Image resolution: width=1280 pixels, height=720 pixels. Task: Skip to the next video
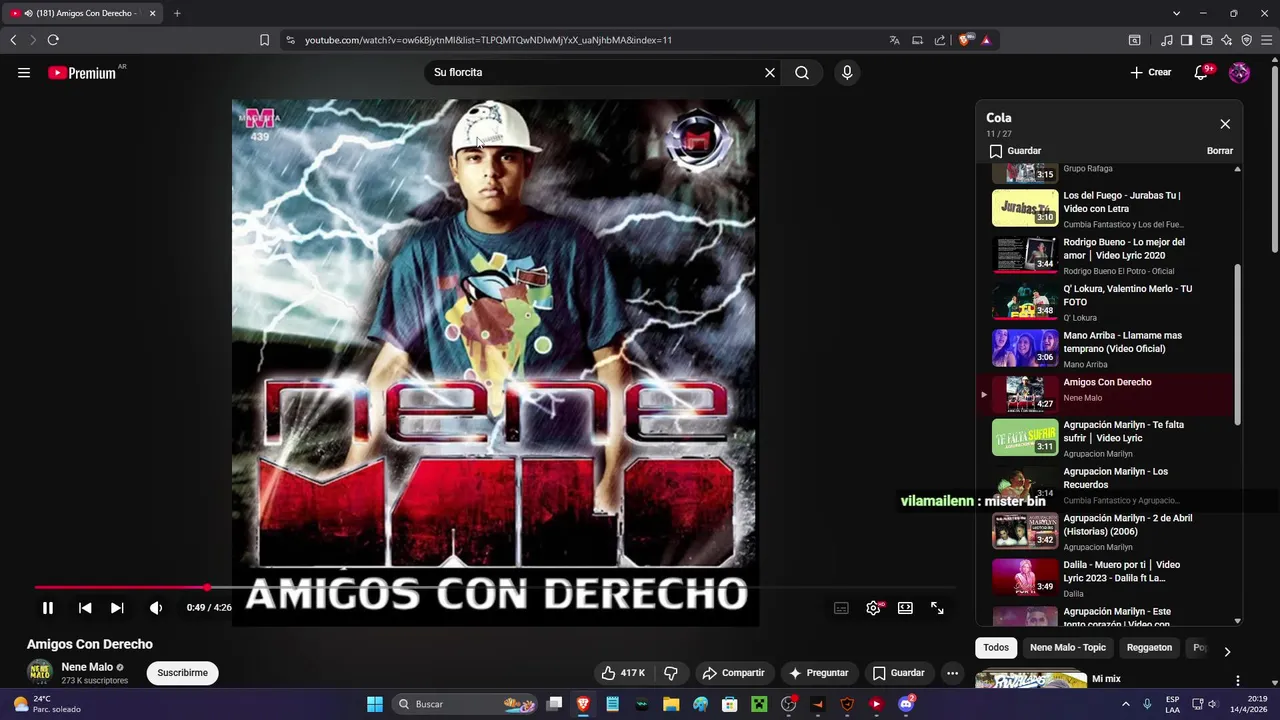pos(117,608)
